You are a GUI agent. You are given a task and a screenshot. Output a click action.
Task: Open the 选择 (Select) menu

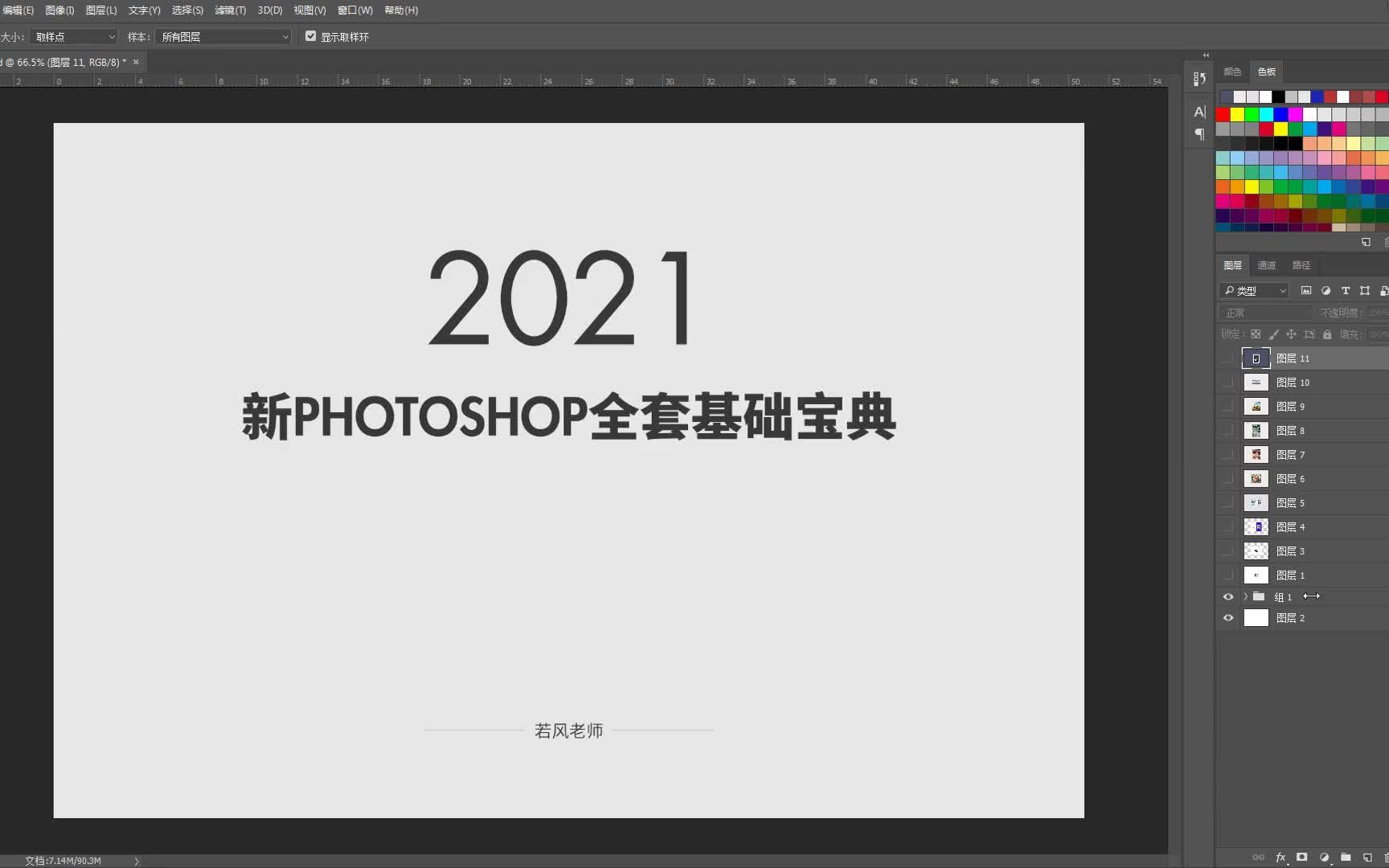pos(187,10)
